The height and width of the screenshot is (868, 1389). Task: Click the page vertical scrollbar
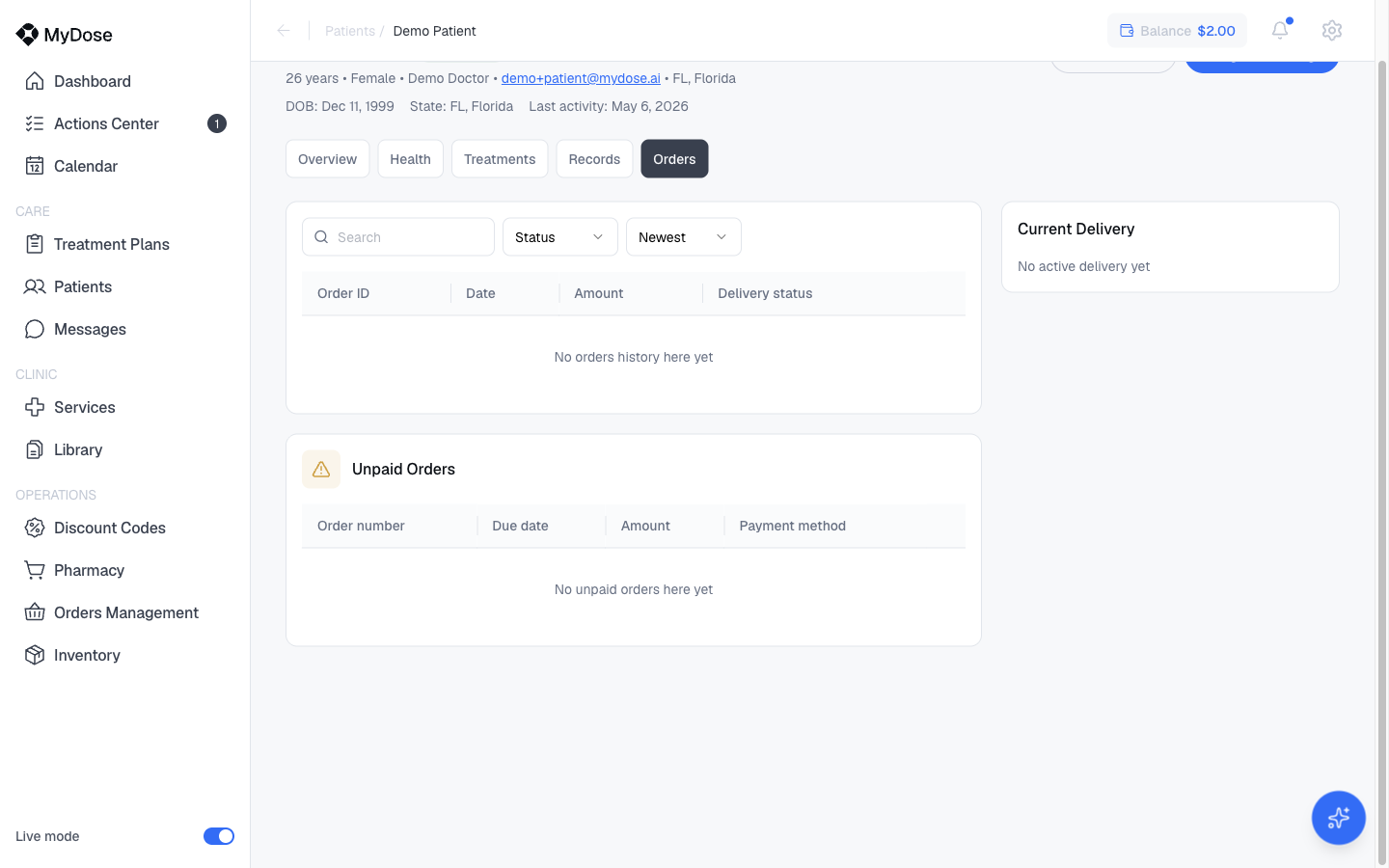[1381, 463]
